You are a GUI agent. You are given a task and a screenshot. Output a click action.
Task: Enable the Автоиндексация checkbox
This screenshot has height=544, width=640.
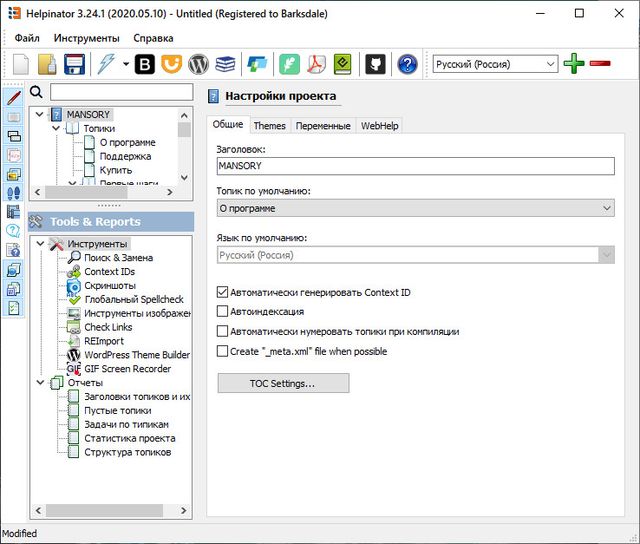pyautogui.click(x=223, y=312)
